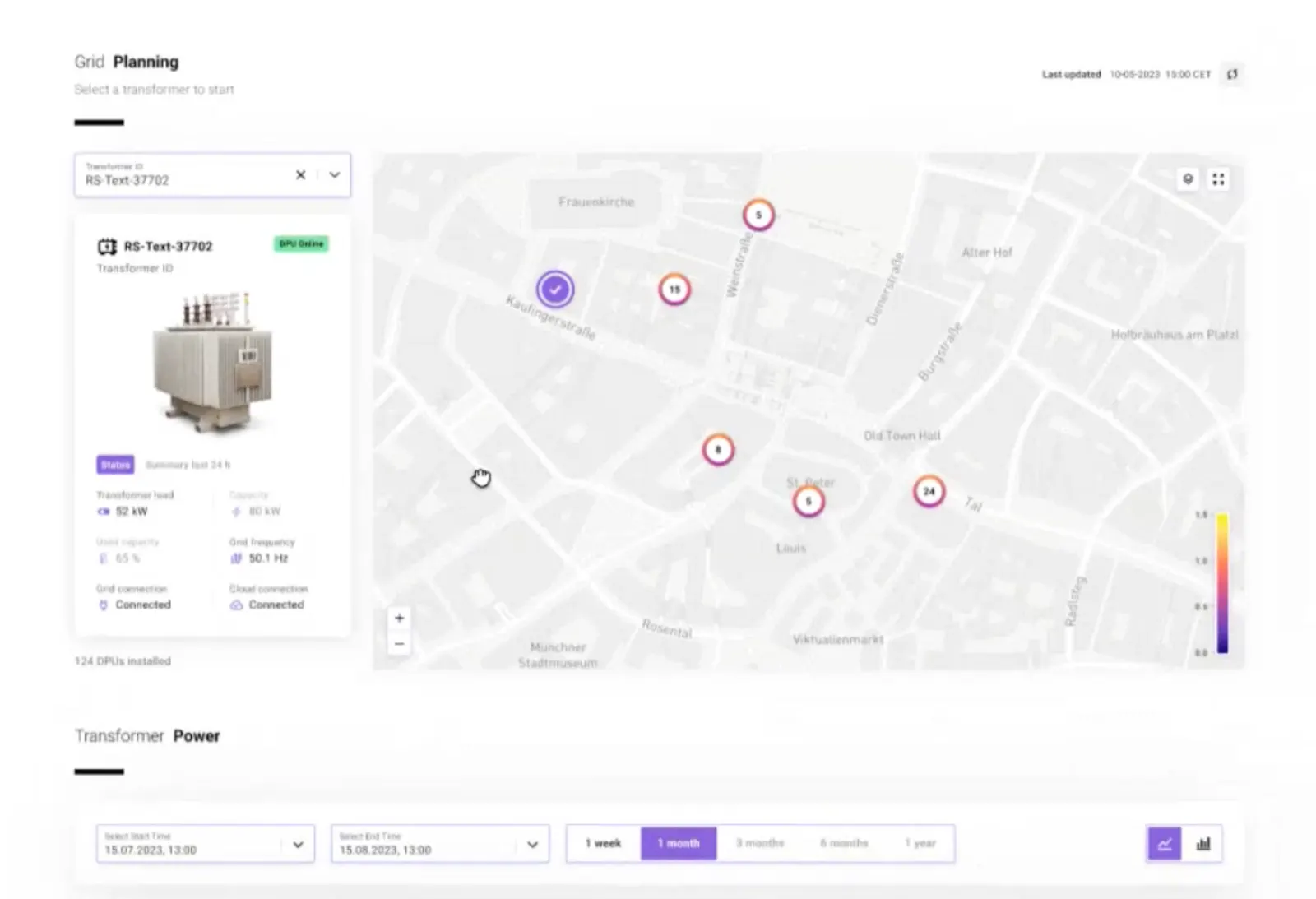Click the 52 kW transformer load value

(131, 512)
